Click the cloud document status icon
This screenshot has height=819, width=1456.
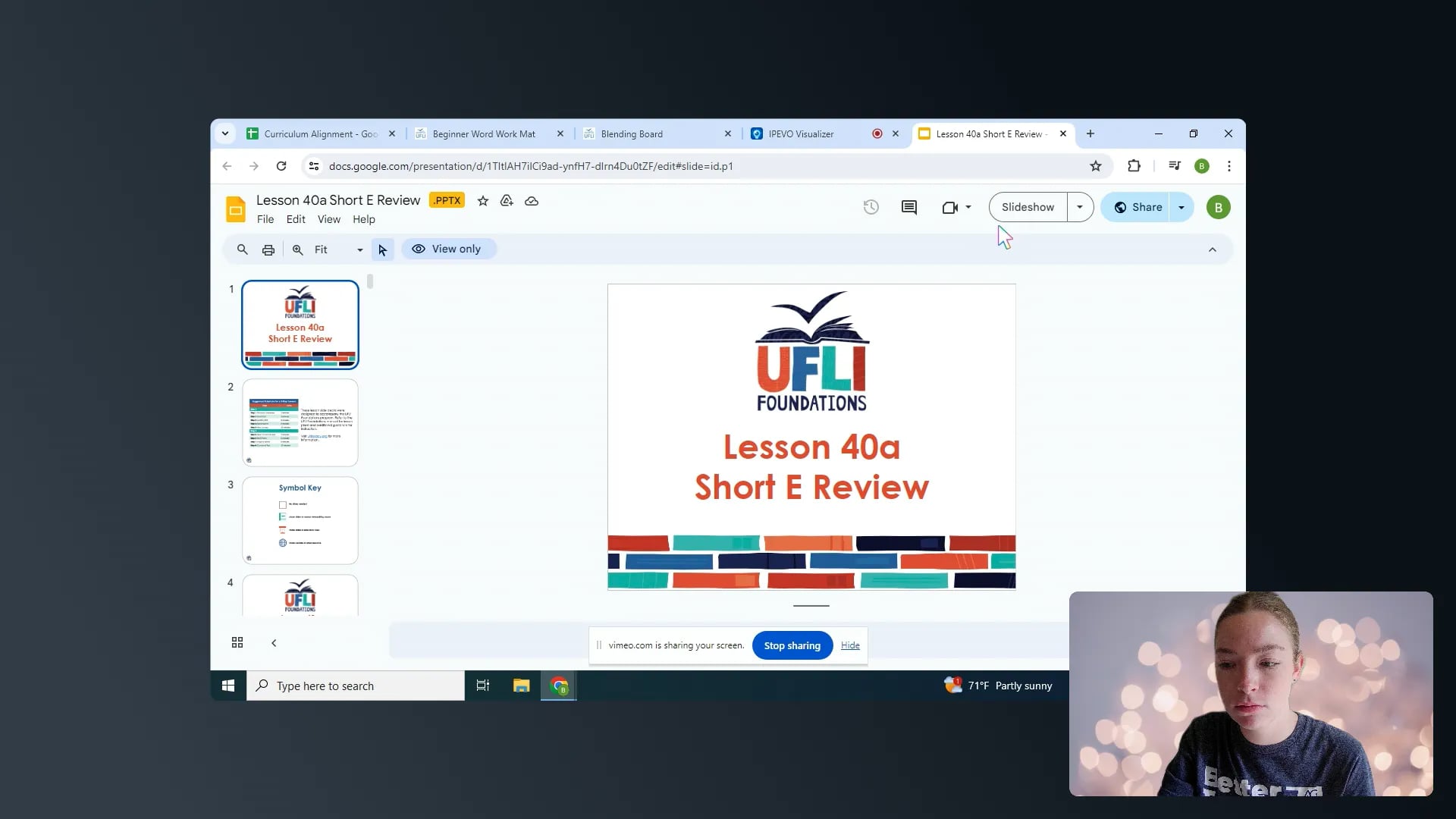click(x=532, y=201)
